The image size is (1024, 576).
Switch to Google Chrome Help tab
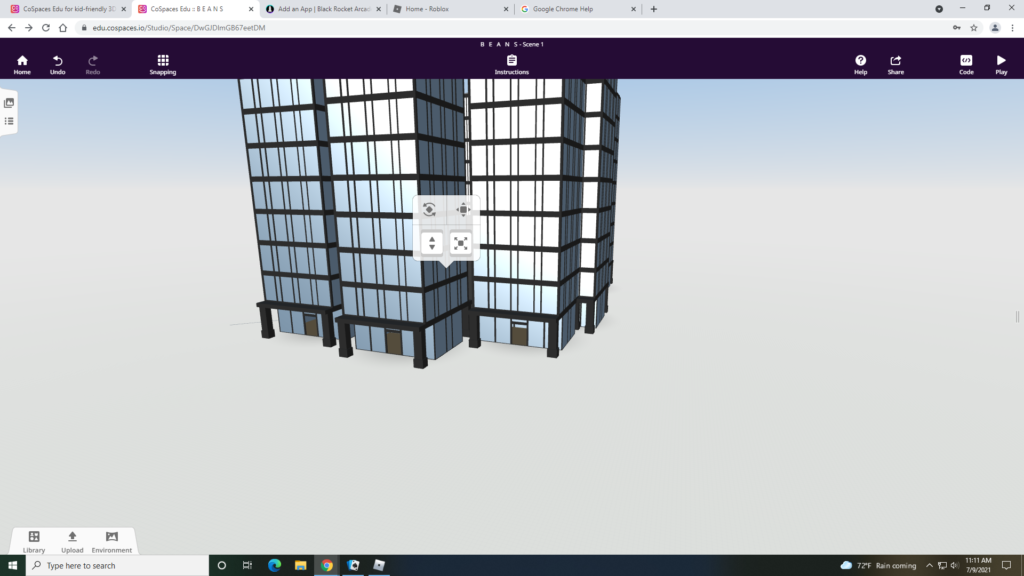(x=577, y=9)
